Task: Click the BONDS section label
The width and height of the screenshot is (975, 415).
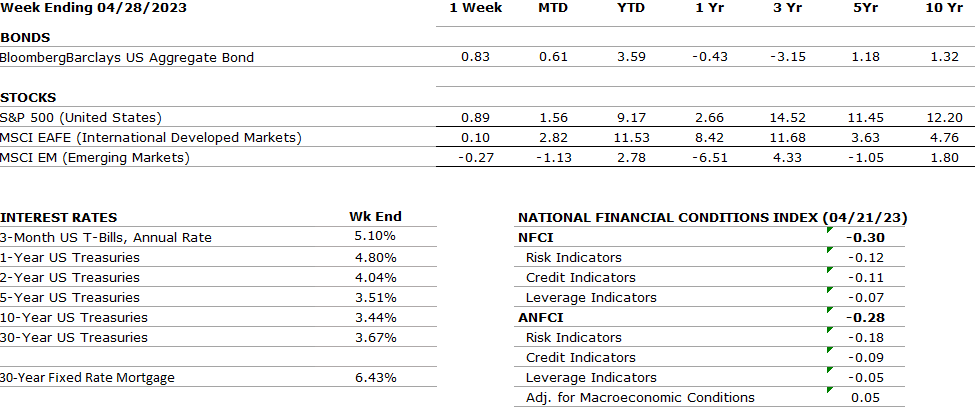Action: [26, 37]
